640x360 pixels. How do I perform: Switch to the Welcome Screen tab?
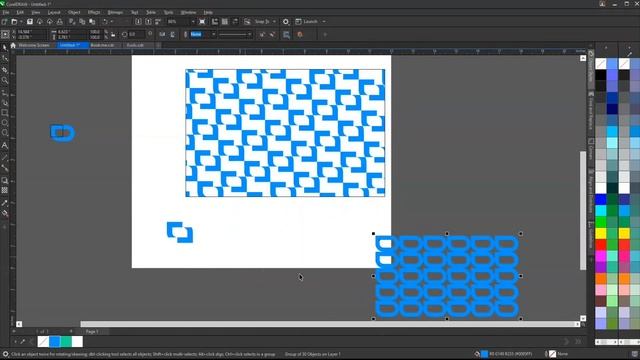click(x=34, y=45)
